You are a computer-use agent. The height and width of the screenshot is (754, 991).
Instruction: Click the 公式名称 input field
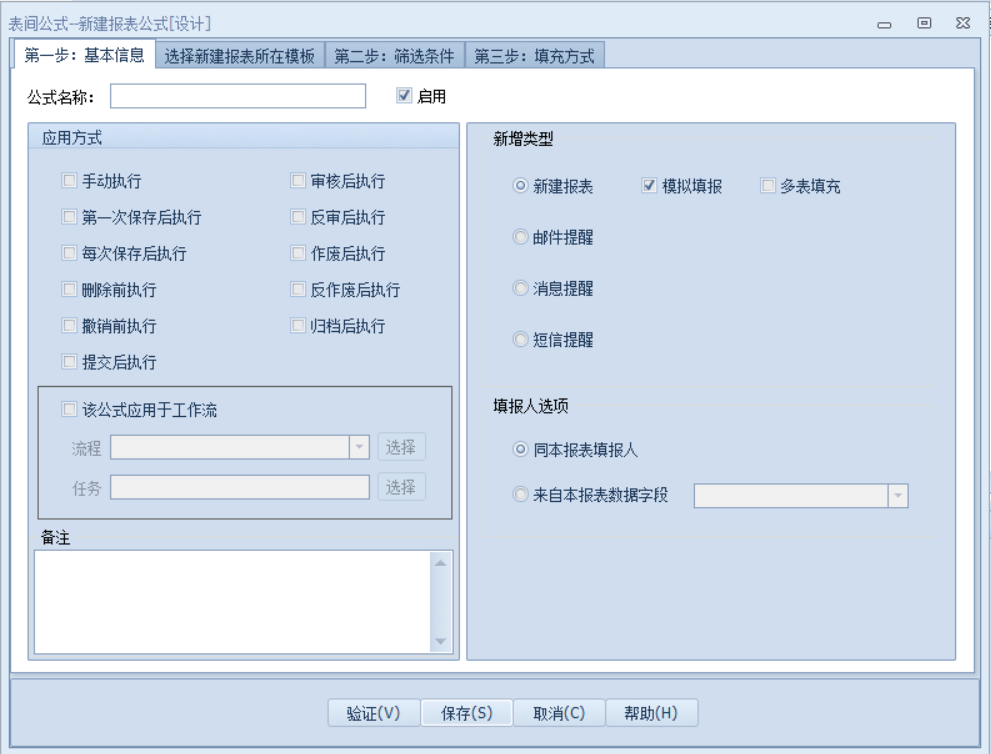pos(239,96)
